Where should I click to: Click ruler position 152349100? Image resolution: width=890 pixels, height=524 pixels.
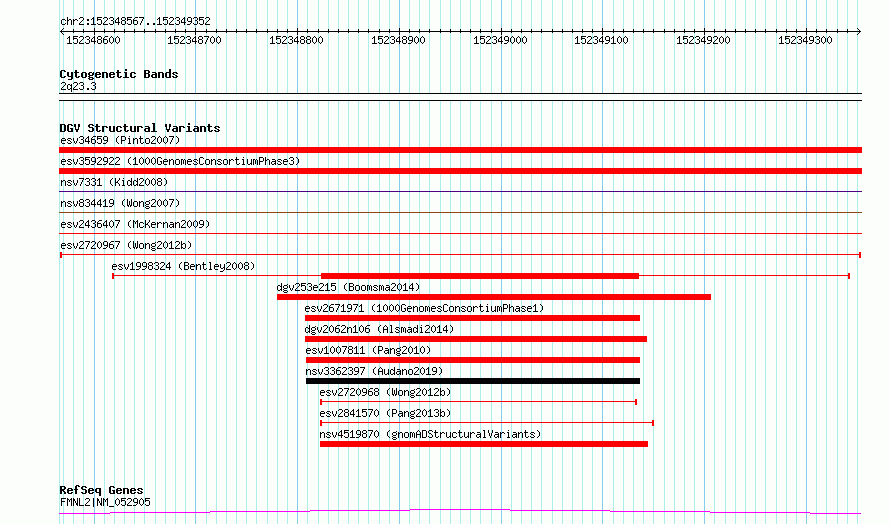pyautogui.click(x=601, y=40)
